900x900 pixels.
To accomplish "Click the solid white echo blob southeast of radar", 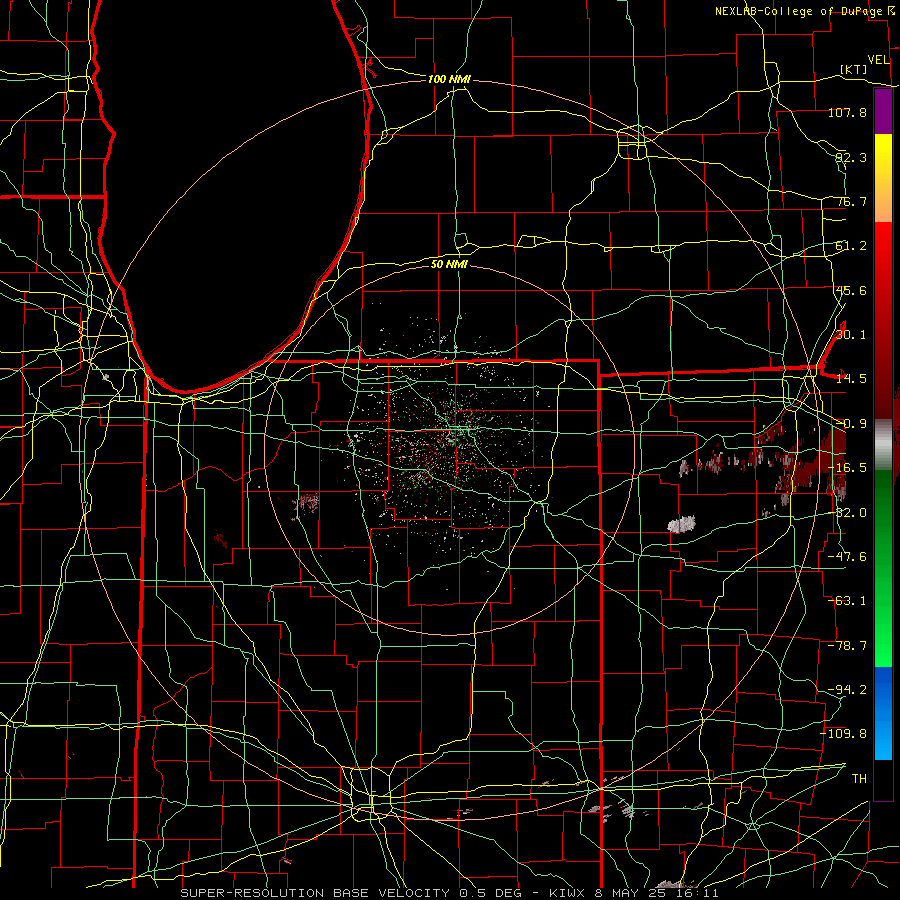I will (682, 524).
